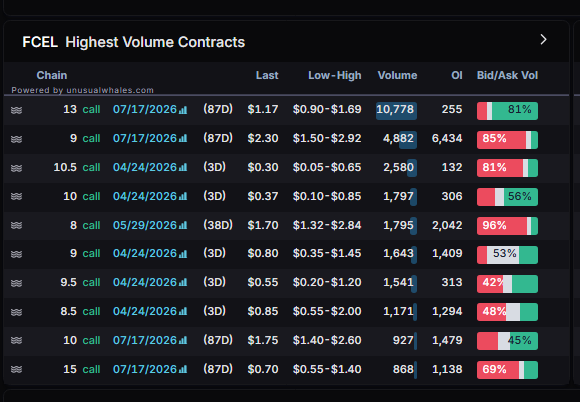
Task: Click the 45% bid/ask volume bar
Action: 507,341
